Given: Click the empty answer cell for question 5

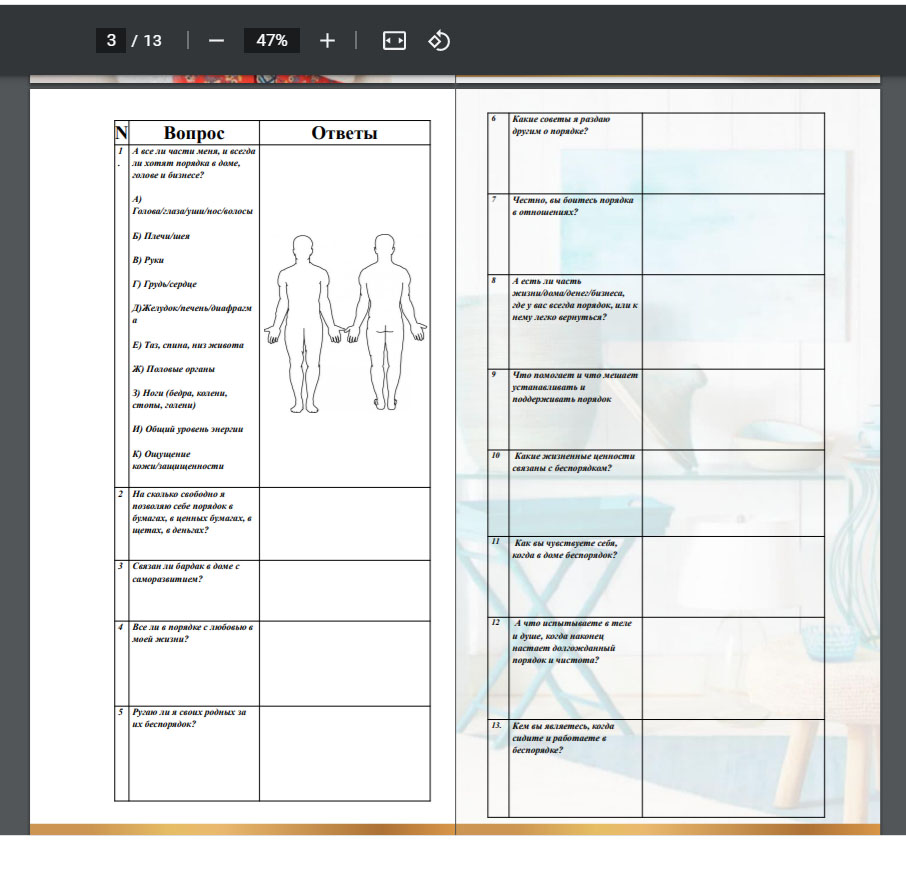Looking at the screenshot, I should tap(344, 752).
